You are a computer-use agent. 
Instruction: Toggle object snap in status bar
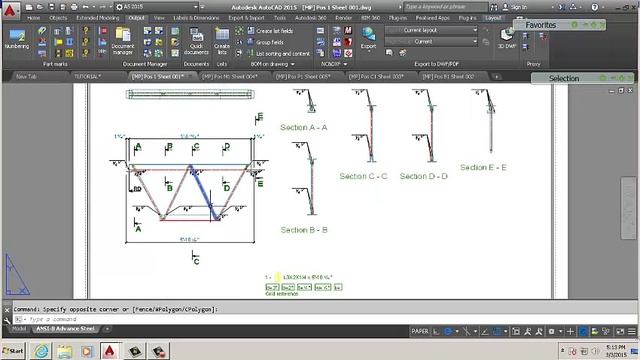pyautogui.click(x=496, y=331)
